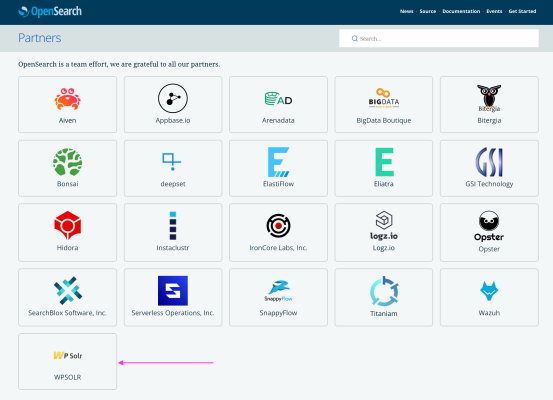Viewport: 553px width, 400px height.
Task: Click the SearchBlox cross logo
Action: tap(68, 290)
